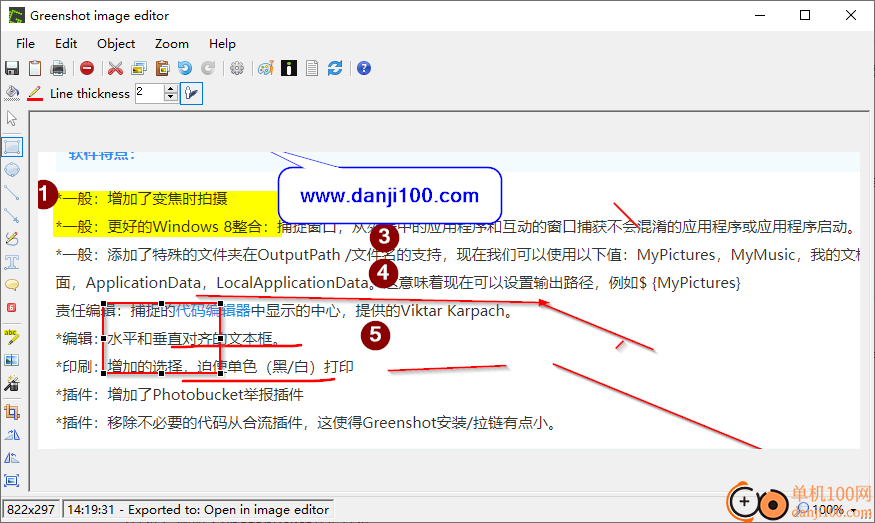Screen dimensions: 875x523
Task: Select the add textbox tool
Action: pyautogui.click(x=12, y=262)
